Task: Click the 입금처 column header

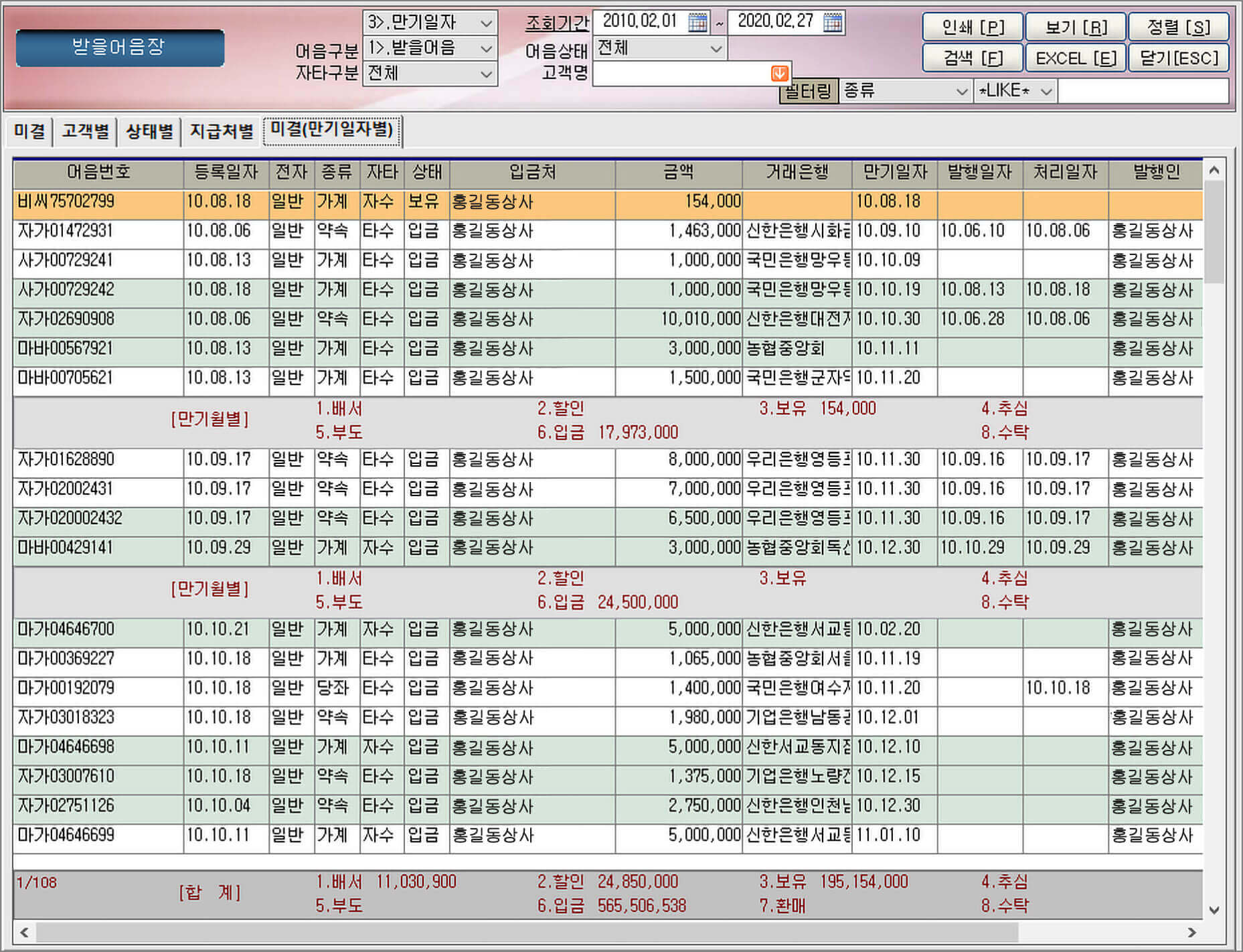Action: [x=533, y=173]
